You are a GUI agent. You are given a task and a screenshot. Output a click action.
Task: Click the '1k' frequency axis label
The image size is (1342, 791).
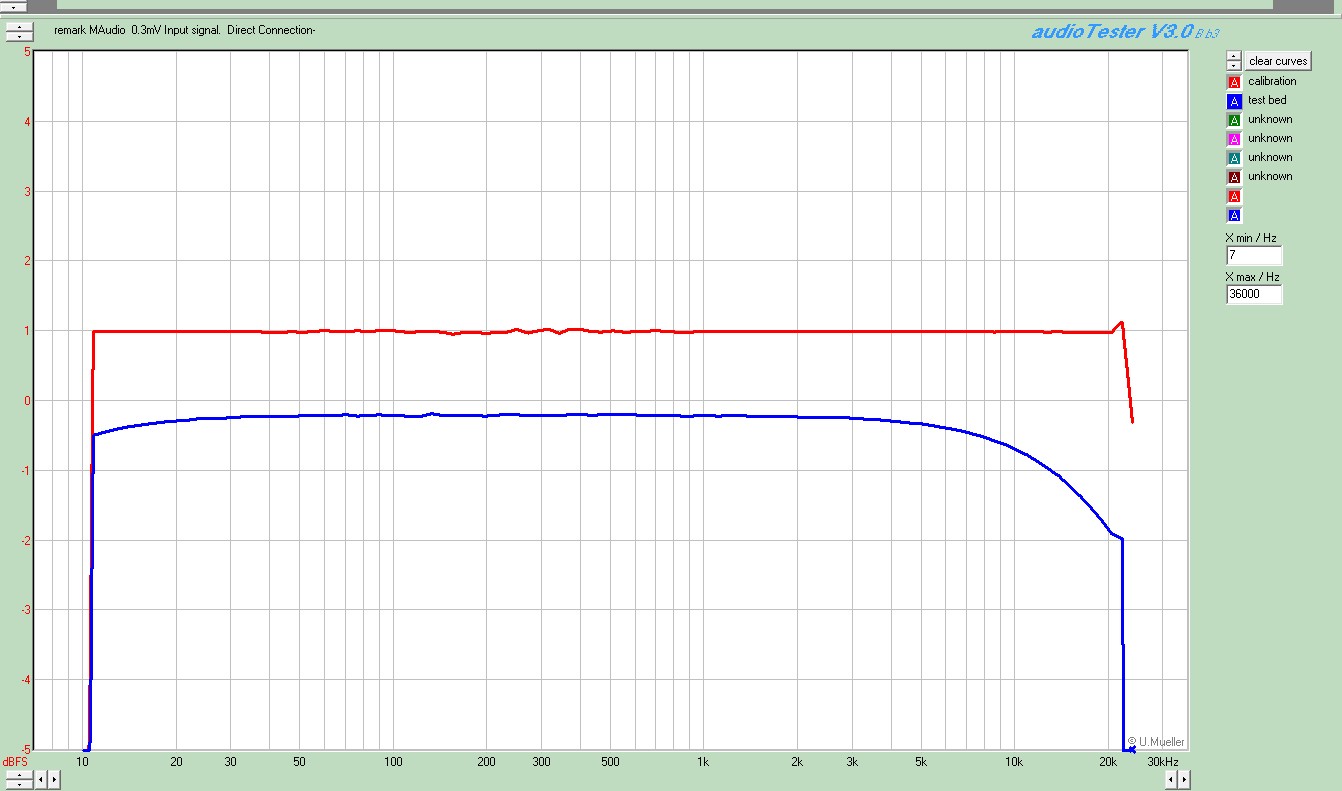[x=703, y=762]
